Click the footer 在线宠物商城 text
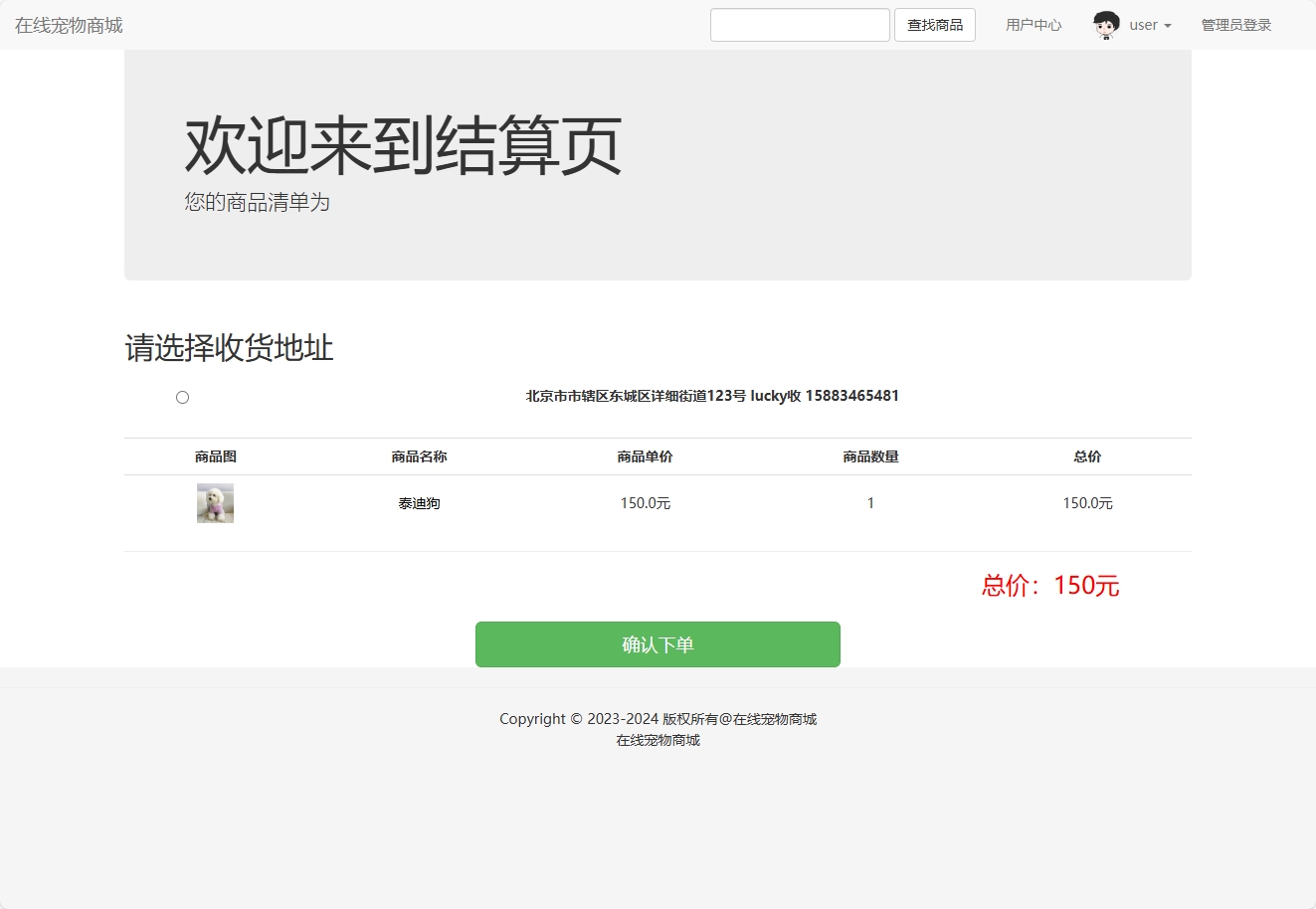The width and height of the screenshot is (1316, 909). pyautogui.click(x=658, y=740)
